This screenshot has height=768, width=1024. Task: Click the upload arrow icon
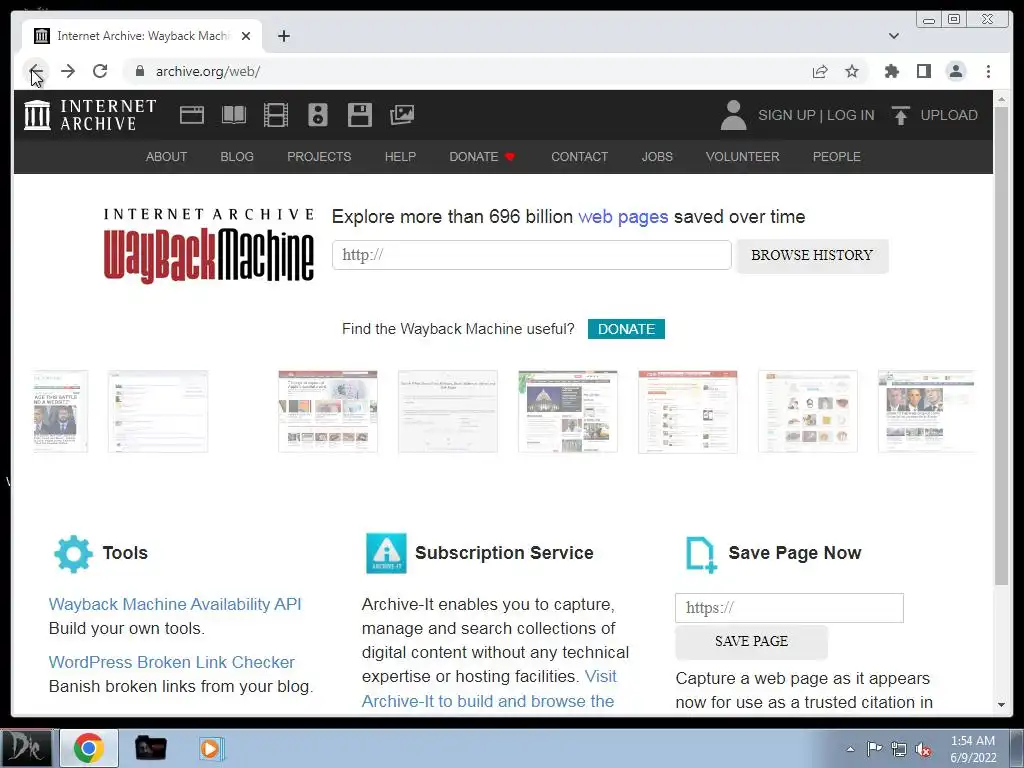tap(901, 115)
